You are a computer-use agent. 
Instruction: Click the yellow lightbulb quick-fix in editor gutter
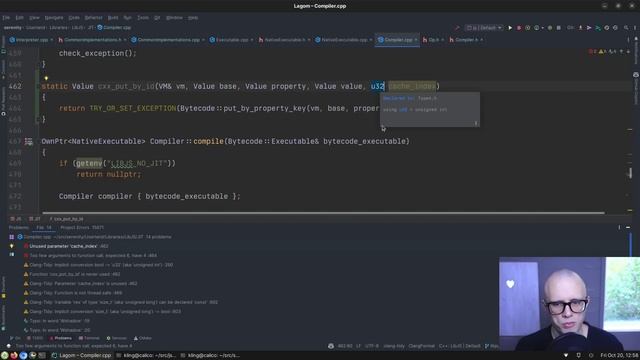click(x=46, y=78)
